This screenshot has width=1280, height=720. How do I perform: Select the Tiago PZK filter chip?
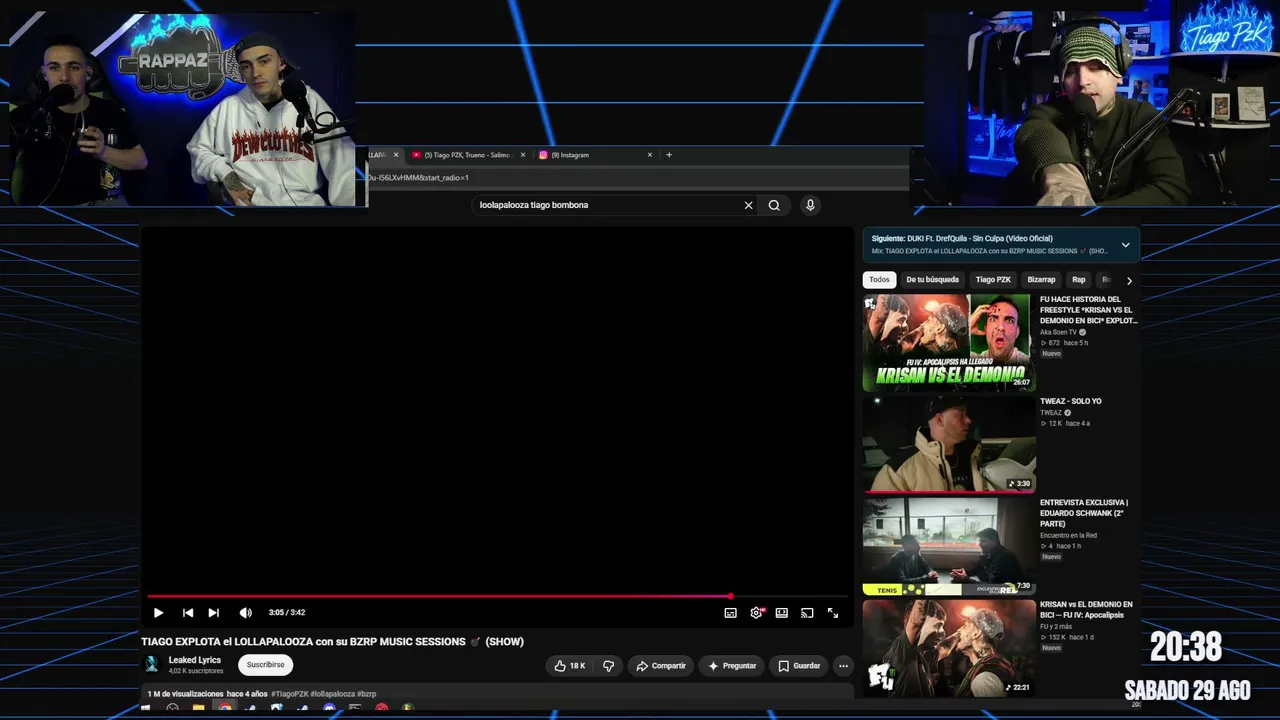point(993,280)
